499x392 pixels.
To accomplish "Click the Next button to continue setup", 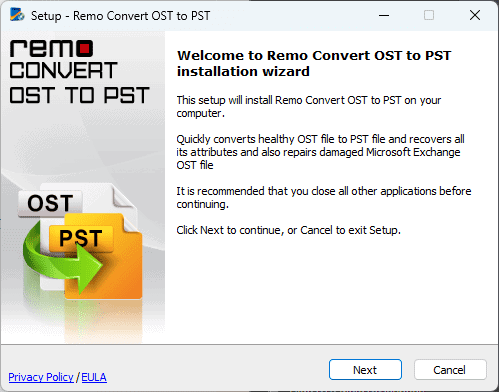I will (365, 369).
